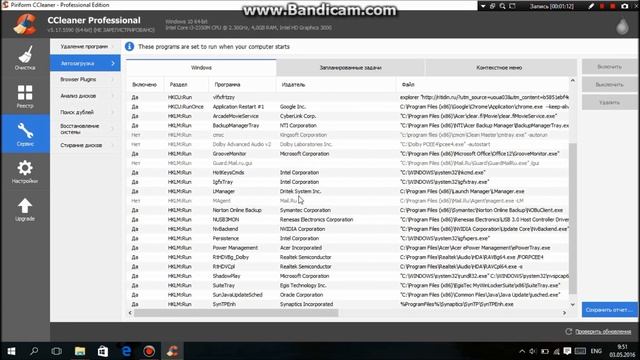Click Bandicam camera screenshot icon
This screenshot has height=360, width=640.
(625, 6)
